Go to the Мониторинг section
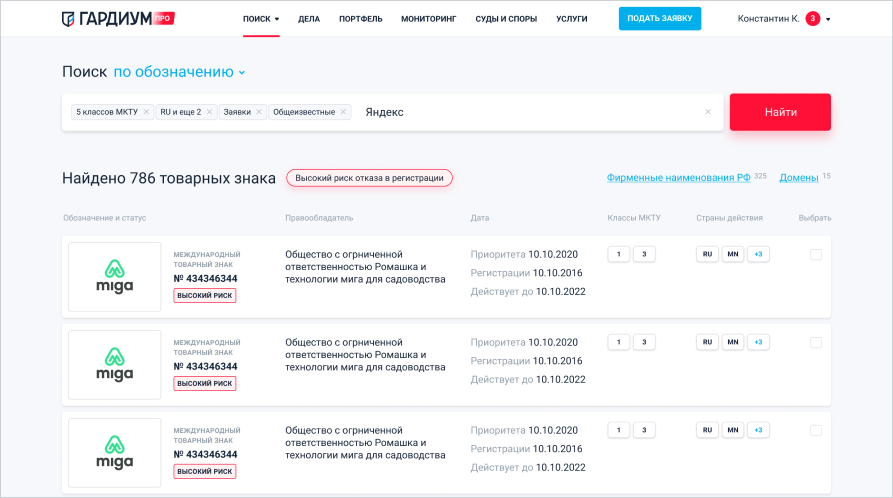The image size is (893, 498). pyautogui.click(x=428, y=19)
